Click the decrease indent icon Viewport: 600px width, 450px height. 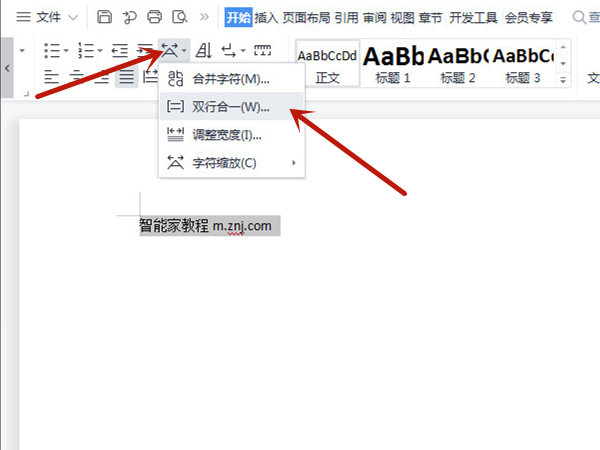tap(119, 50)
